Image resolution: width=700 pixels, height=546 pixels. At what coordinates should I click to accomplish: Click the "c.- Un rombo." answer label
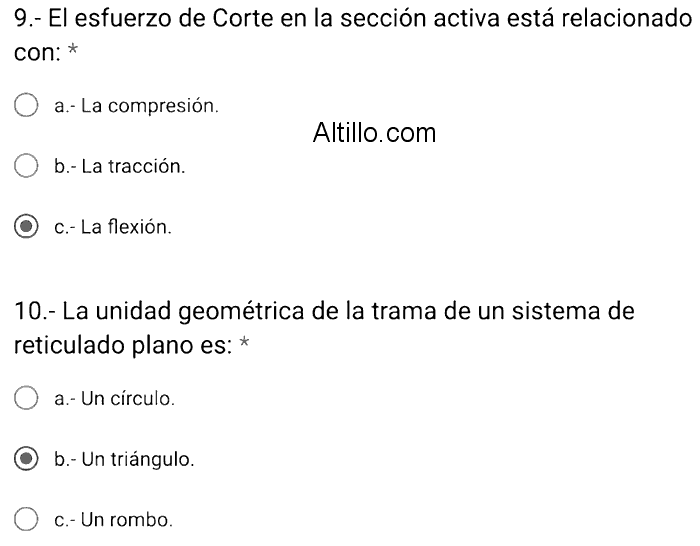112,520
